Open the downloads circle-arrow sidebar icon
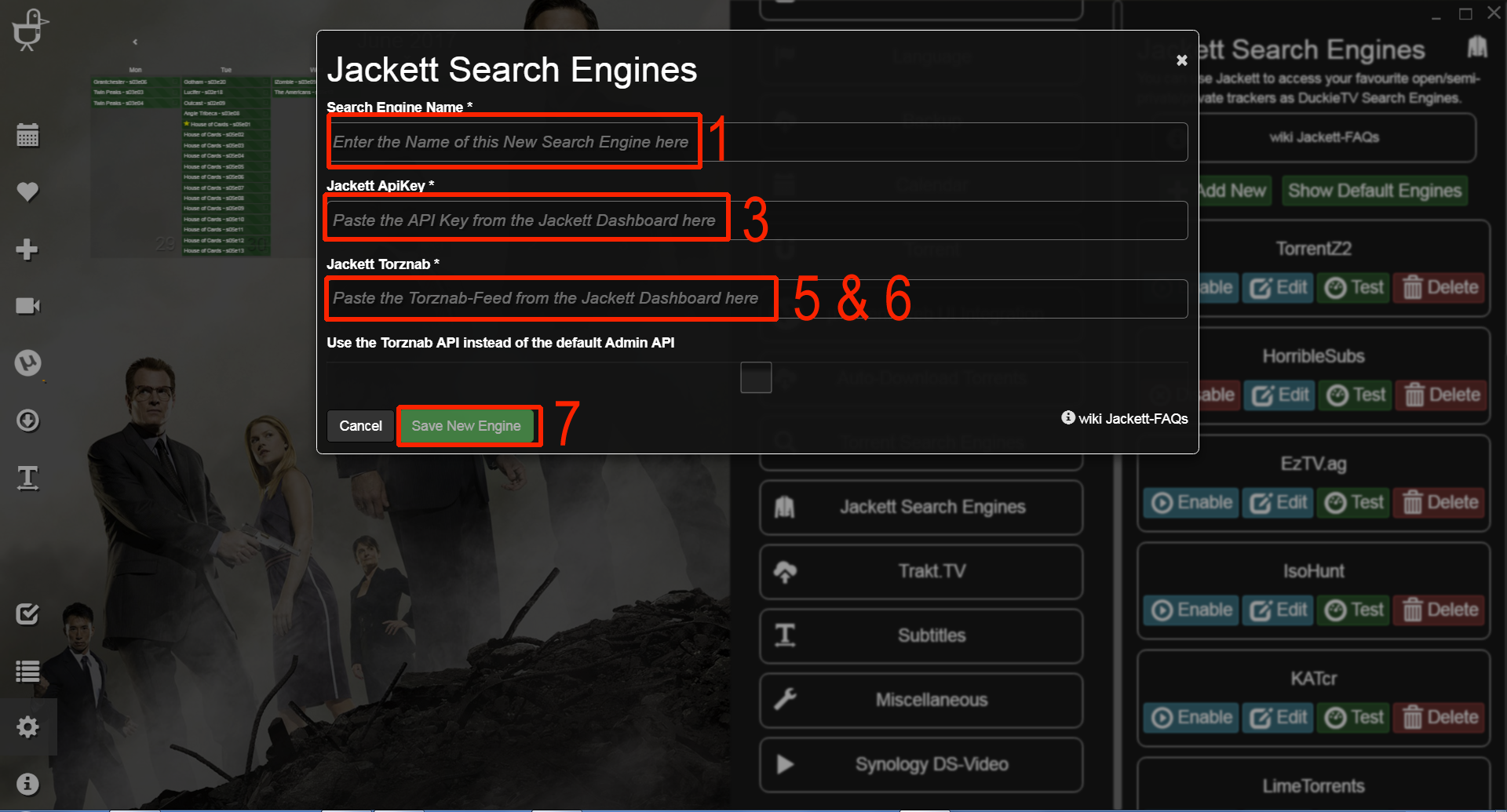Viewport: 1507px width, 812px height. [x=27, y=421]
